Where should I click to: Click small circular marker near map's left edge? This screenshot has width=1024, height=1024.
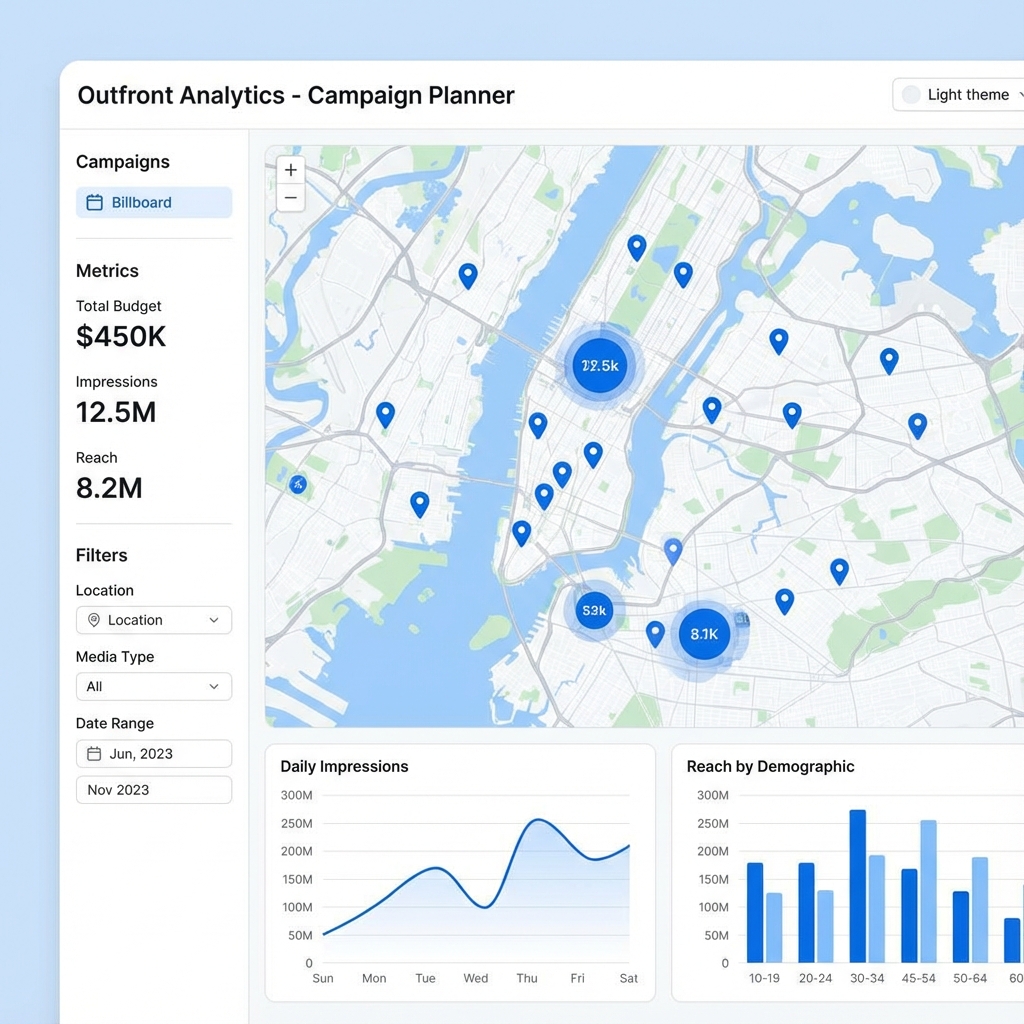tap(297, 485)
